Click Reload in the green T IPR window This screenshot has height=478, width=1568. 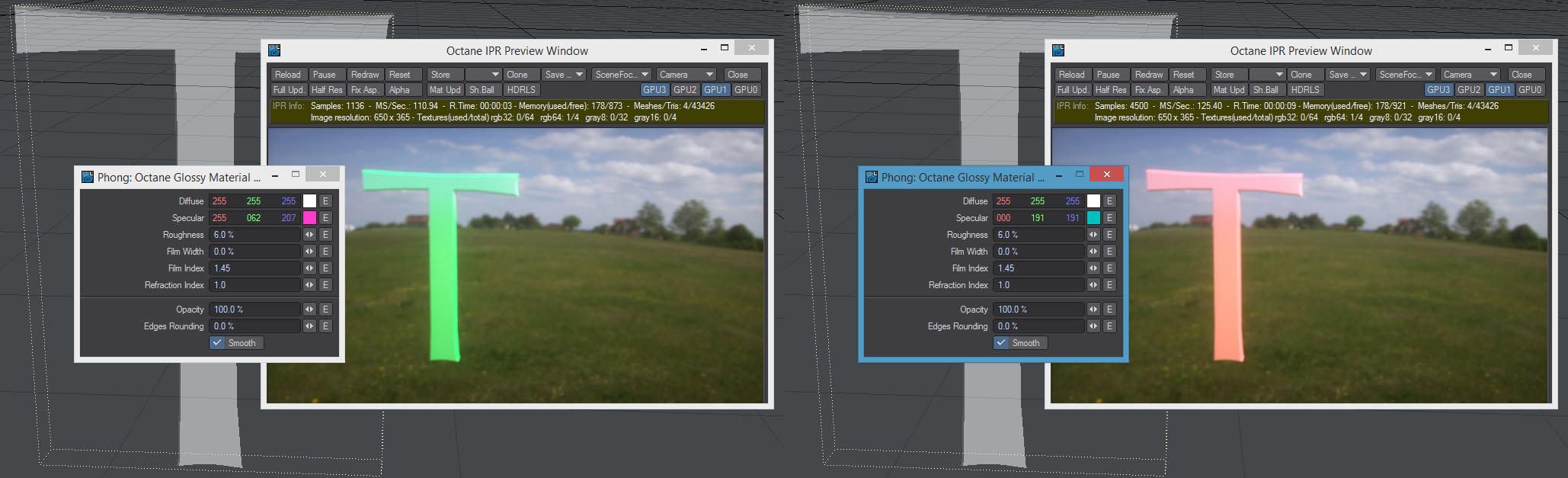tap(289, 75)
